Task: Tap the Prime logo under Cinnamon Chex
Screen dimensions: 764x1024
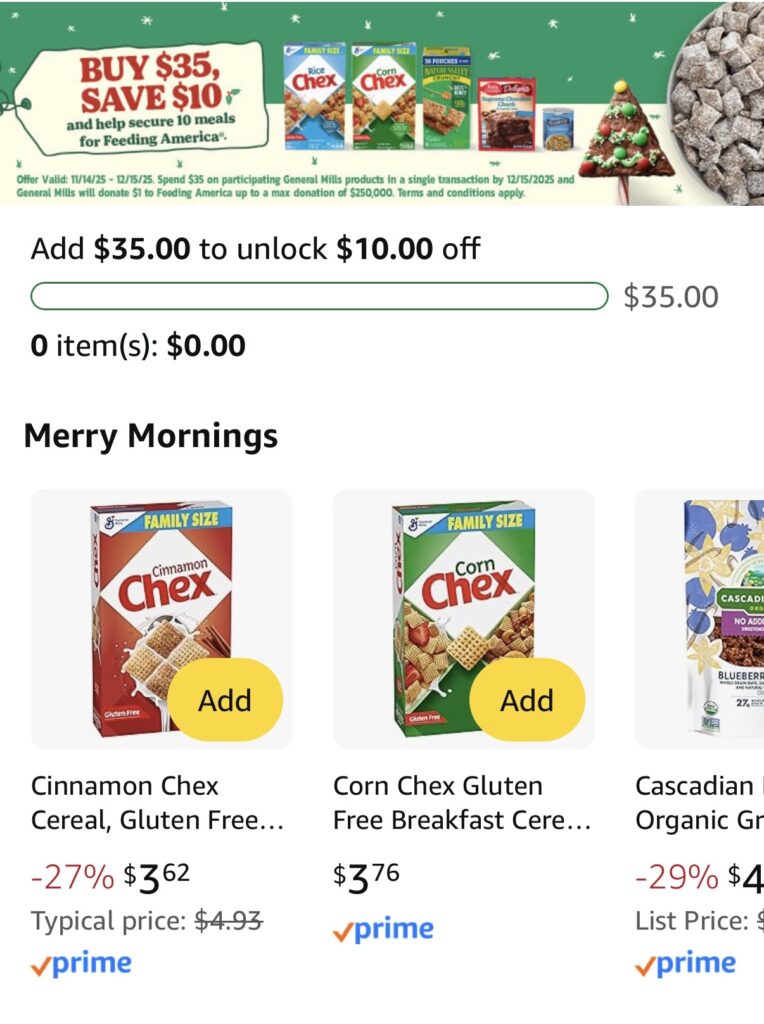Action: [82, 964]
